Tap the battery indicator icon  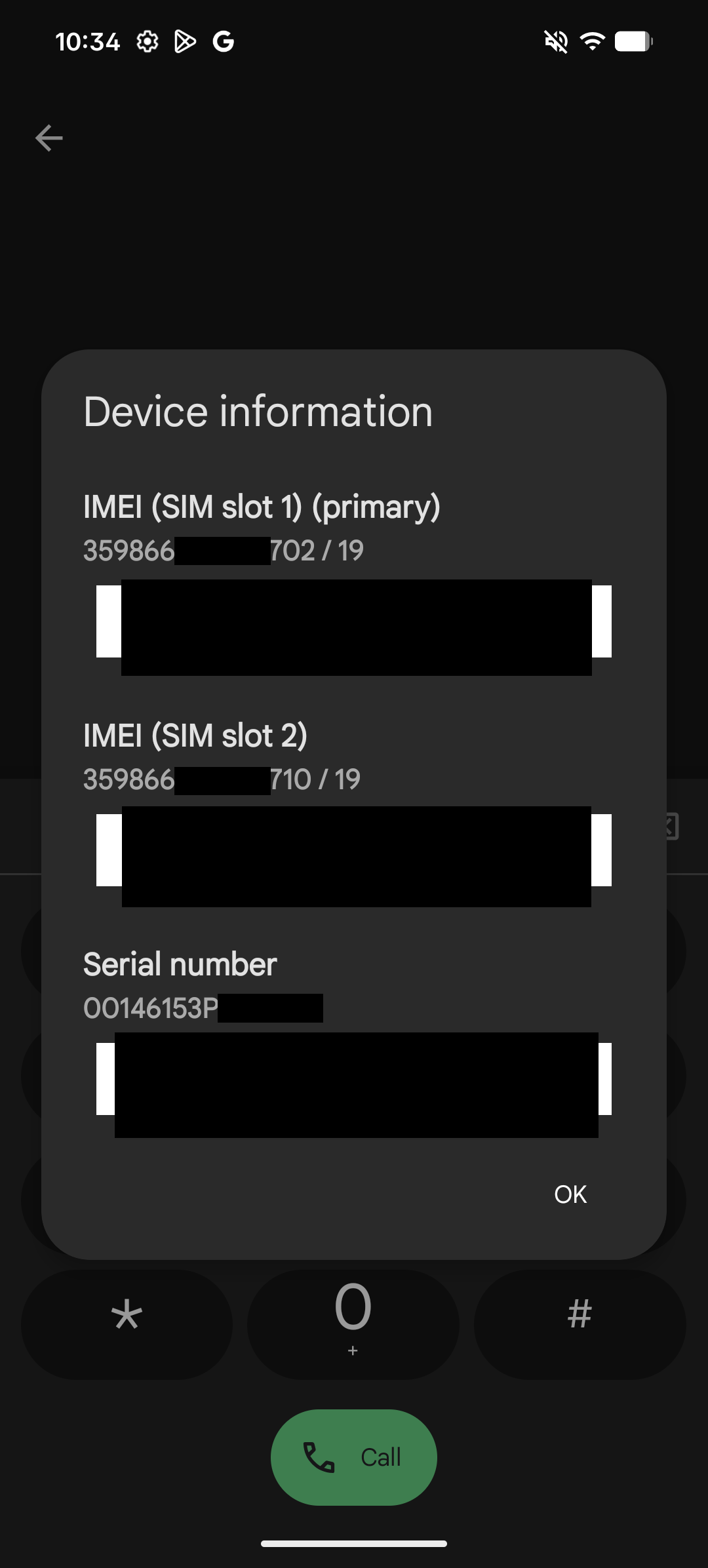click(x=633, y=42)
